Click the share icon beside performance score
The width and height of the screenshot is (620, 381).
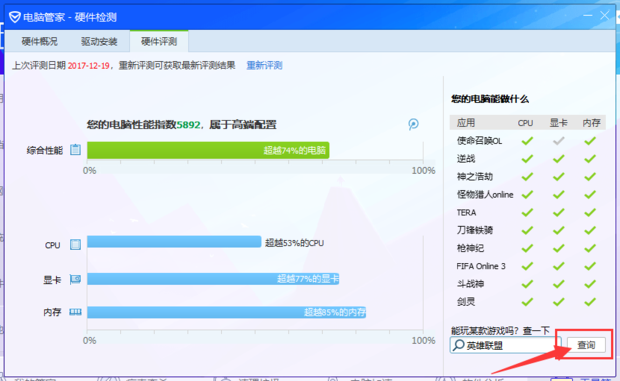click(413, 124)
